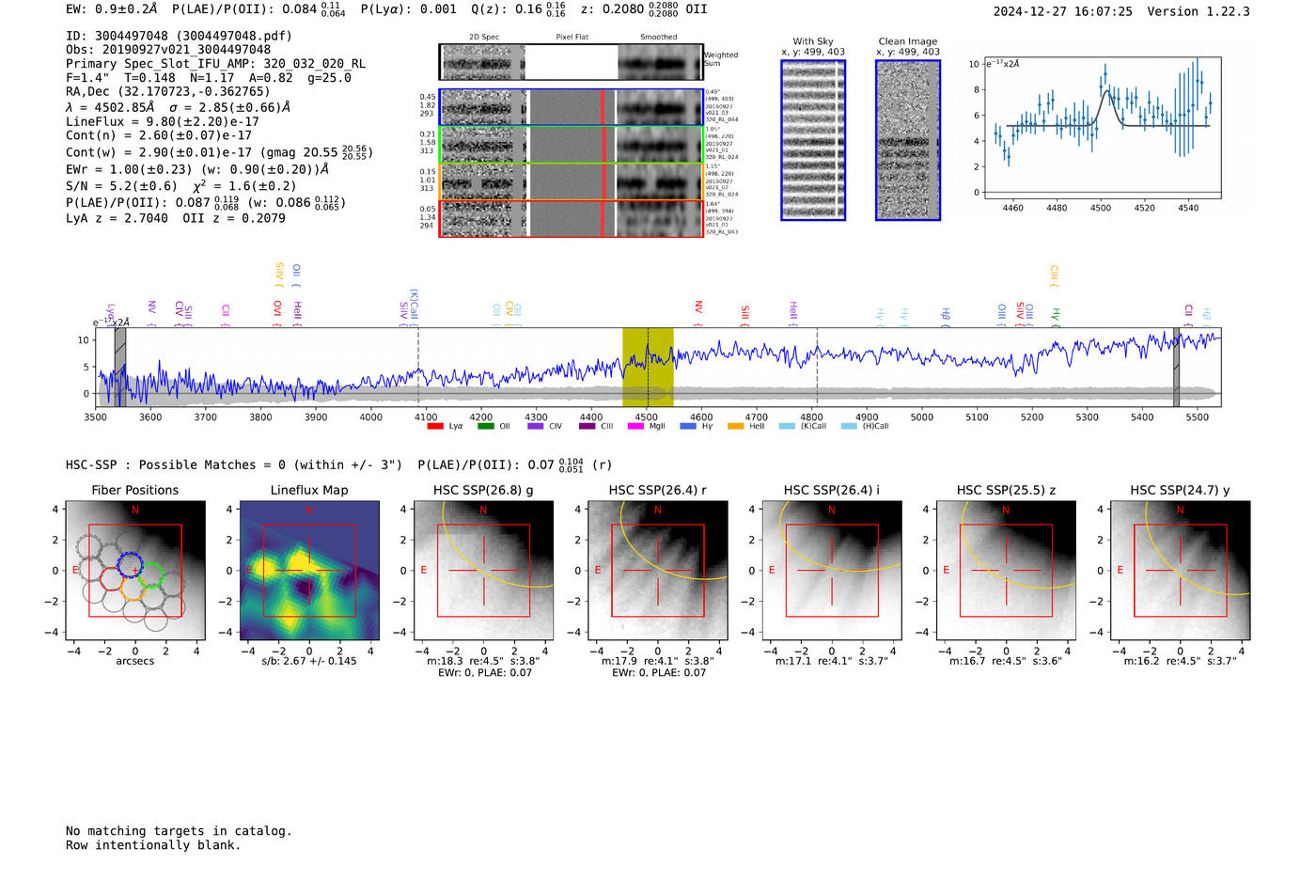Click the green dashed fiber circle

151,574
